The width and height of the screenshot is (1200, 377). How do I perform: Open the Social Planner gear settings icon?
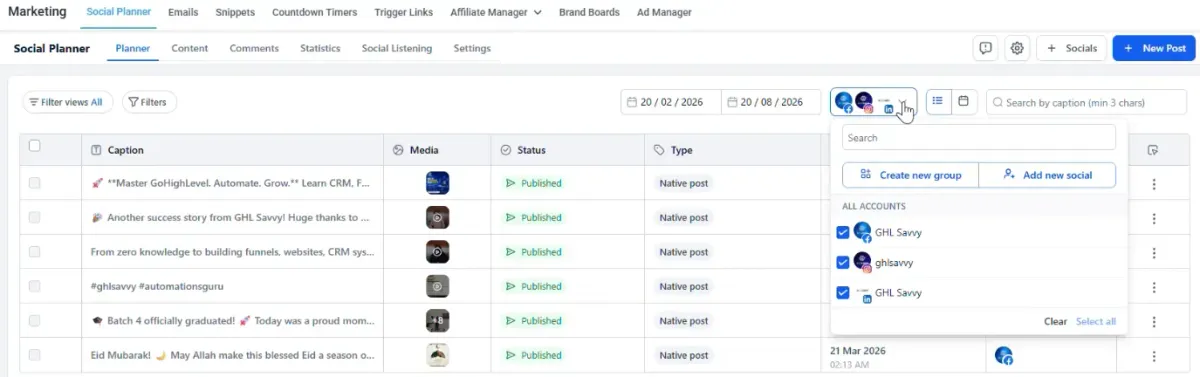(1017, 48)
